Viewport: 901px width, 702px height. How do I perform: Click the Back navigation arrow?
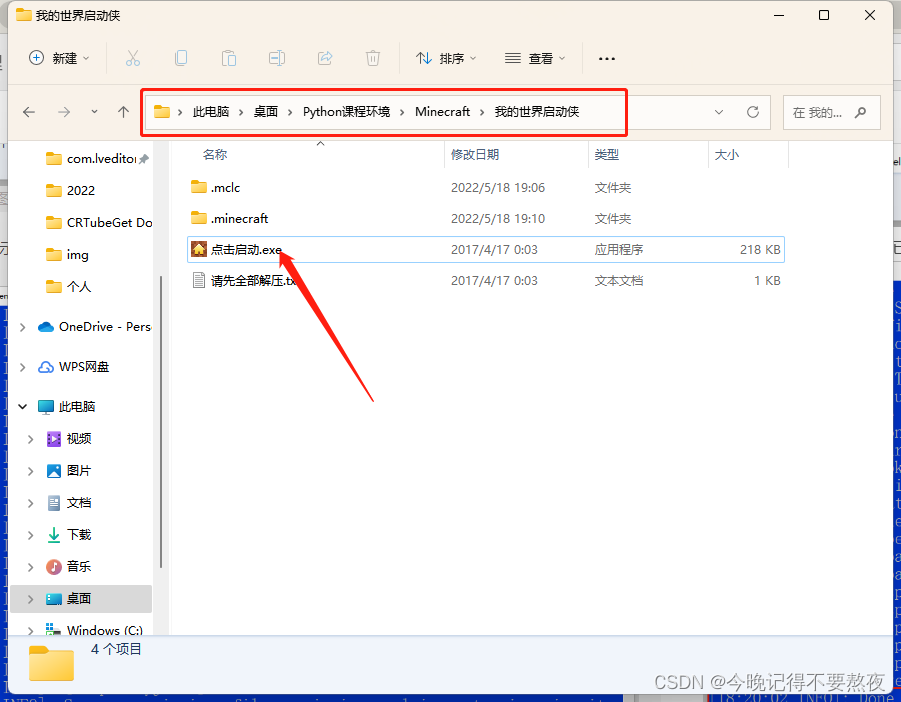point(29,112)
